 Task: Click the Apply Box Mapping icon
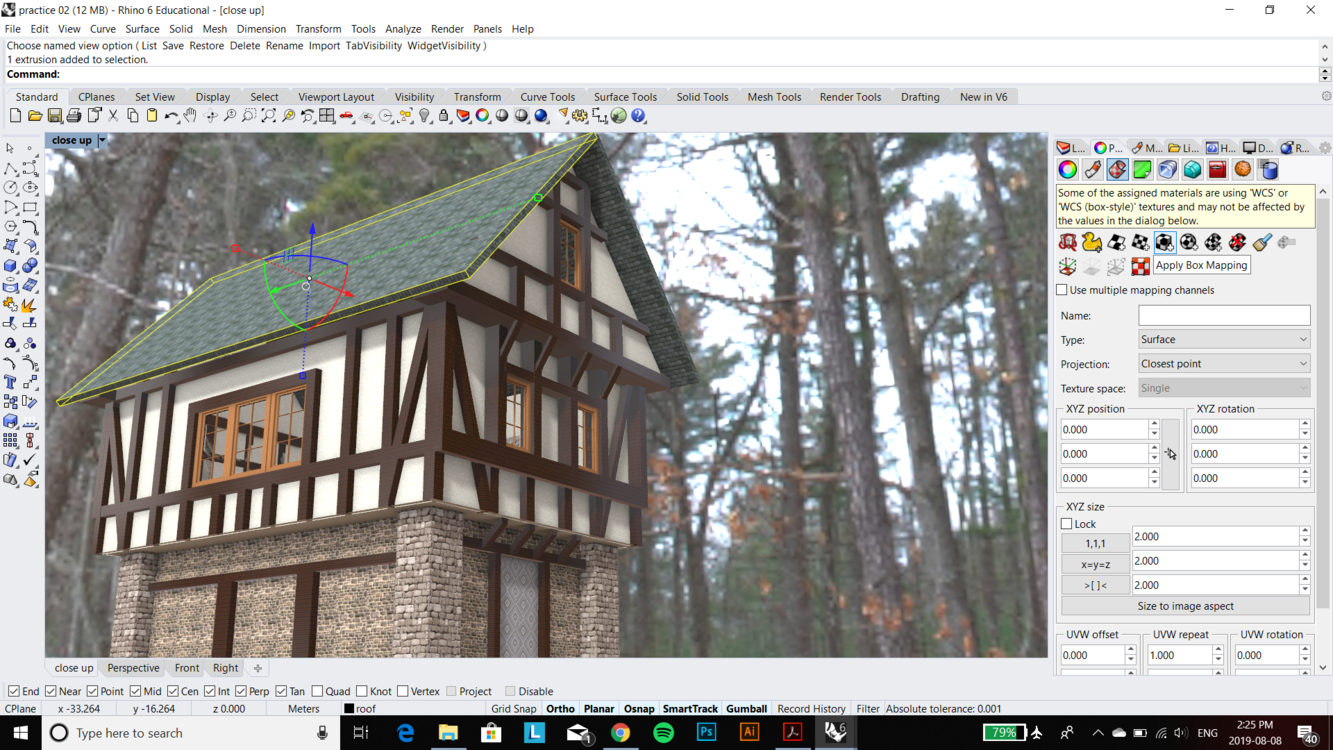(x=1165, y=242)
